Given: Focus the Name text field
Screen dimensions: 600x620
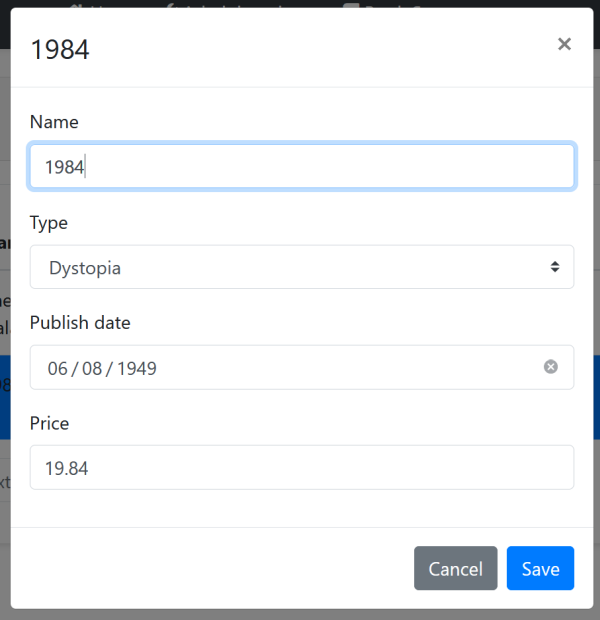Looking at the screenshot, I should pos(300,167).
